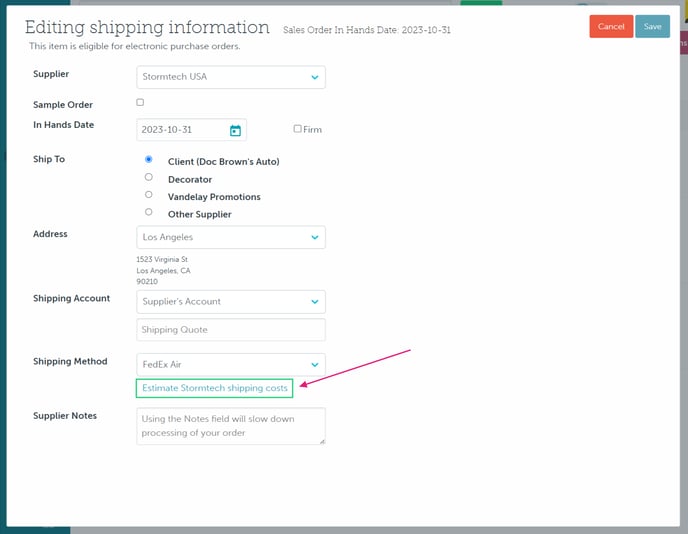Click the In Hands Date field
Viewport: 688px width, 534px height.
click(181, 130)
